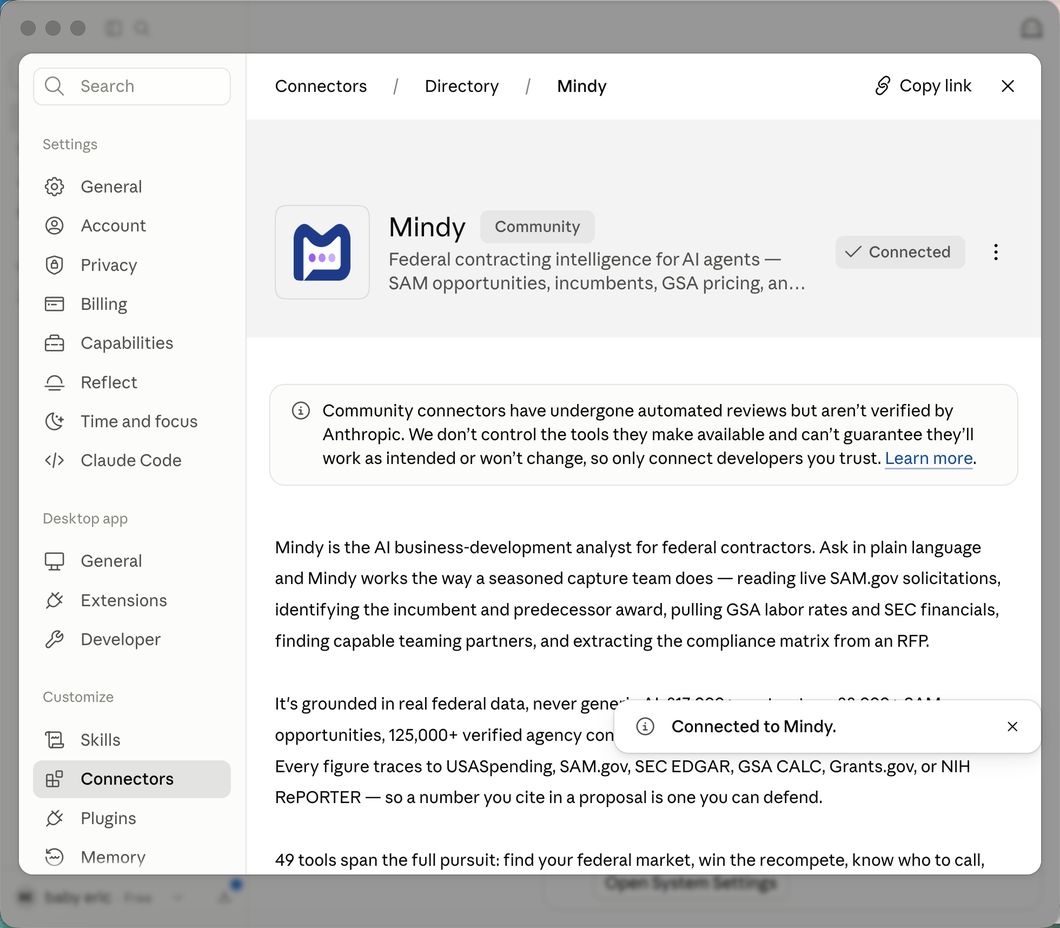
Task: Click the Memory history icon
Action: (x=54, y=857)
